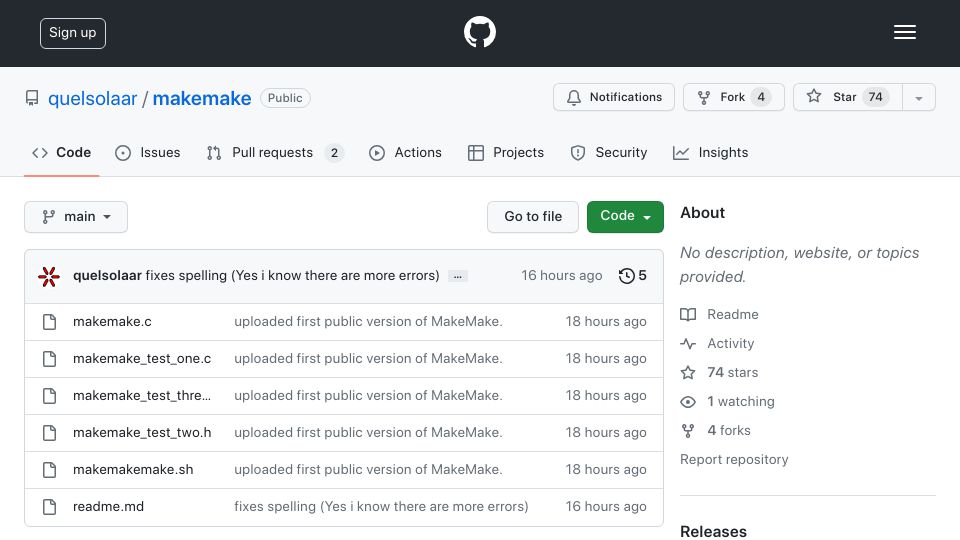Click the Report repository link
This screenshot has width=960, height=540.
[x=734, y=460]
